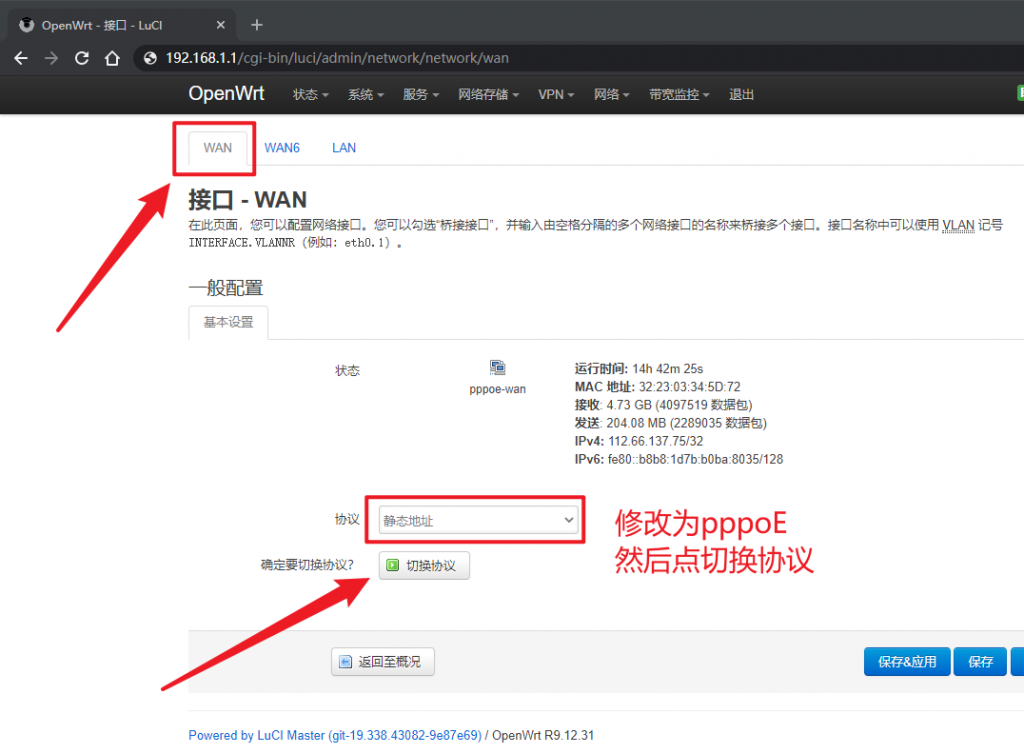The image size is (1024, 754).
Task: Click the IPv6 address fe80::b8b8:1d7b:b0ba:8035/128
Action: [696, 460]
